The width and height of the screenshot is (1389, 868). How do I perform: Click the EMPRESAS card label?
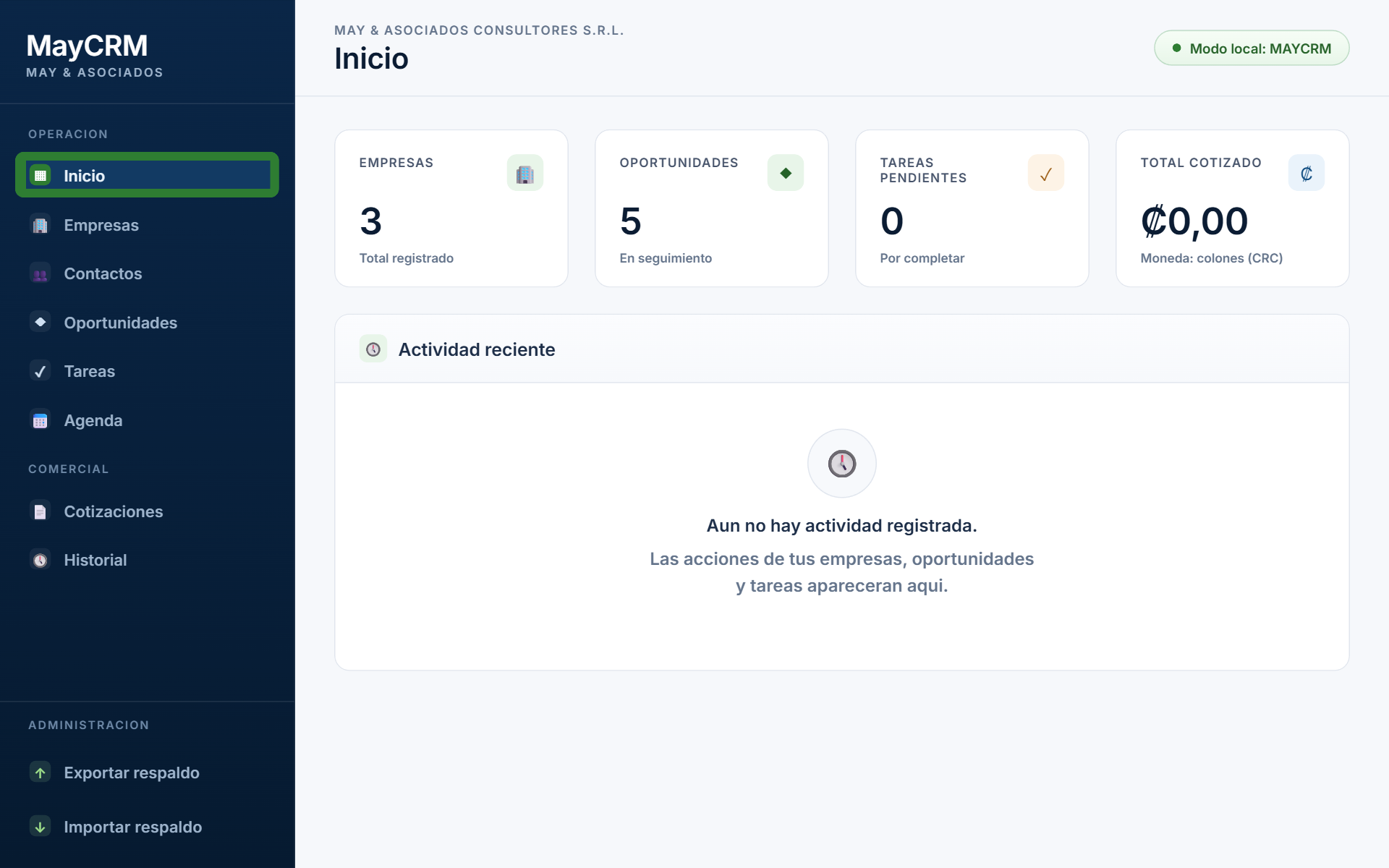396,163
